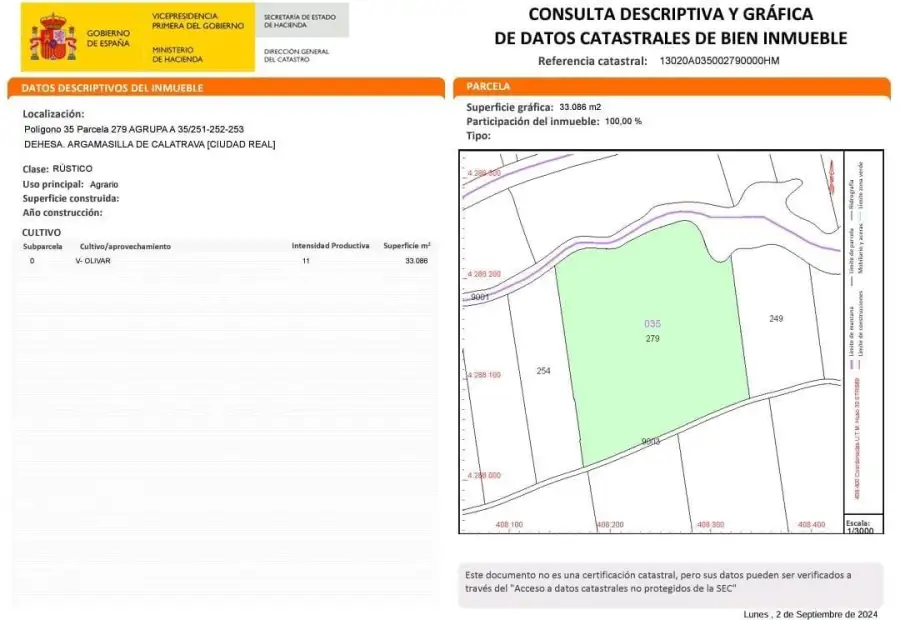Click the map coordinate 408.100
Image resolution: width=900 pixels, height=620 pixels.
point(509,525)
